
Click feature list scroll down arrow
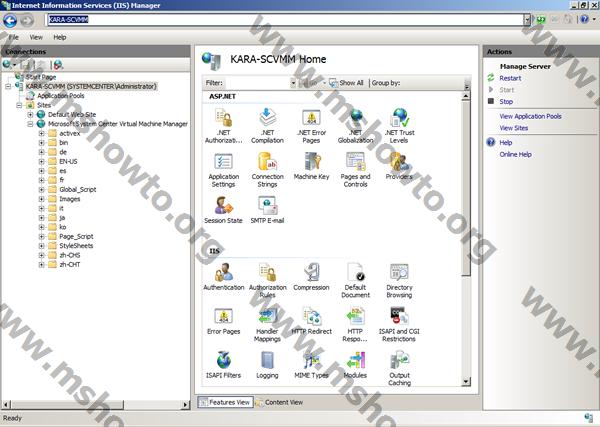(x=466, y=381)
